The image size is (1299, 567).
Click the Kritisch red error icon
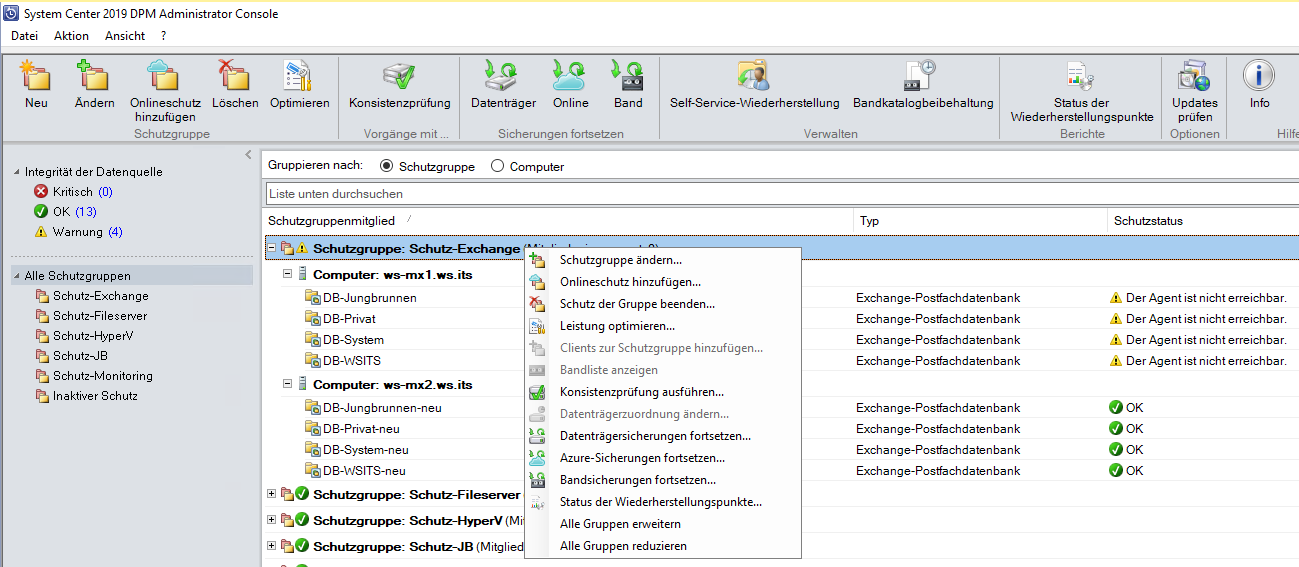tap(41, 191)
